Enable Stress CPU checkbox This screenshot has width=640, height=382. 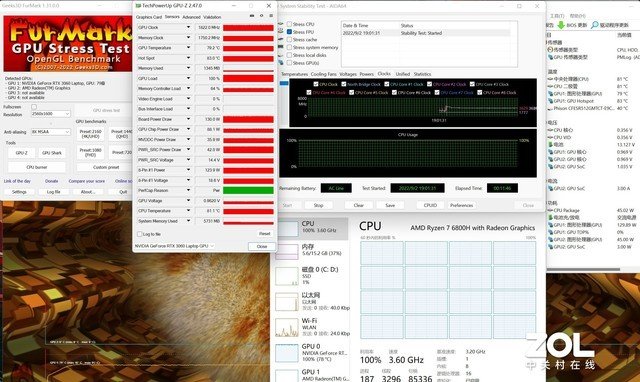coord(289,24)
